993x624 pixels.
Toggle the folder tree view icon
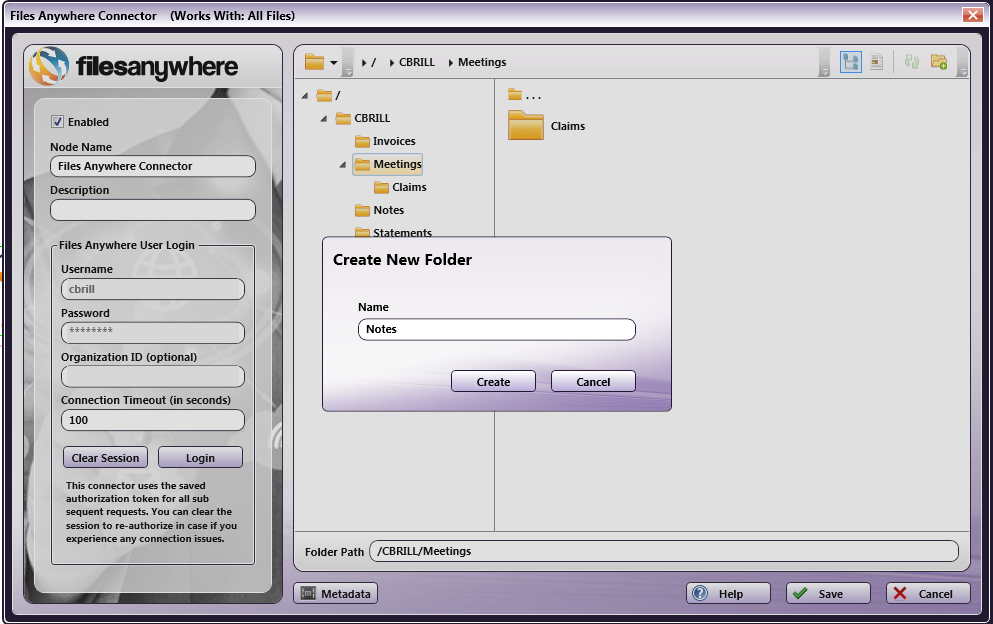(x=851, y=62)
